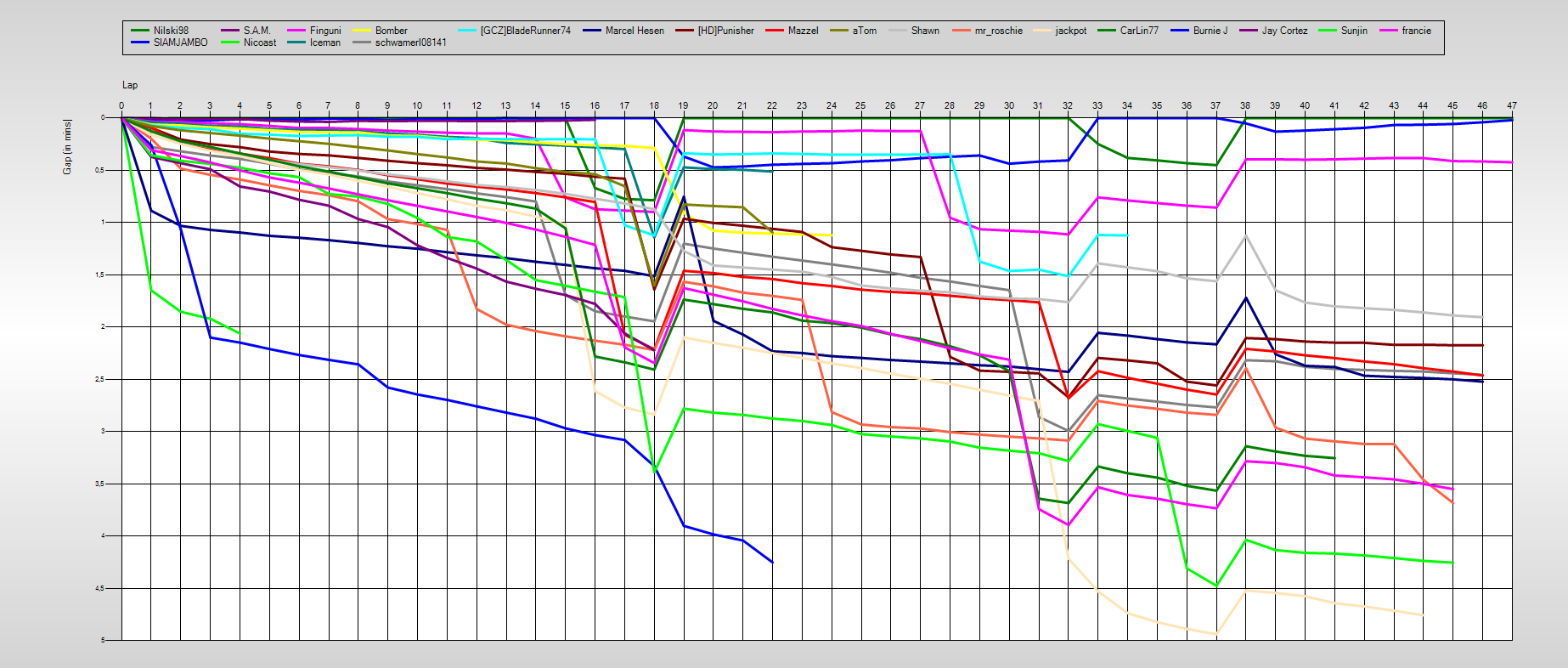This screenshot has height=668, width=1568.
Task: Select the CarLin77 legend entry
Action: tap(1138, 31)
